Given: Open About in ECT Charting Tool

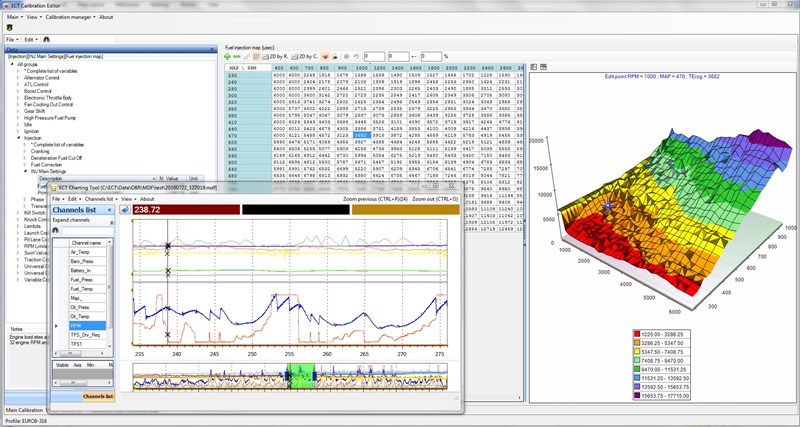Looking at the screenshot, I should (x=147, y=199).
